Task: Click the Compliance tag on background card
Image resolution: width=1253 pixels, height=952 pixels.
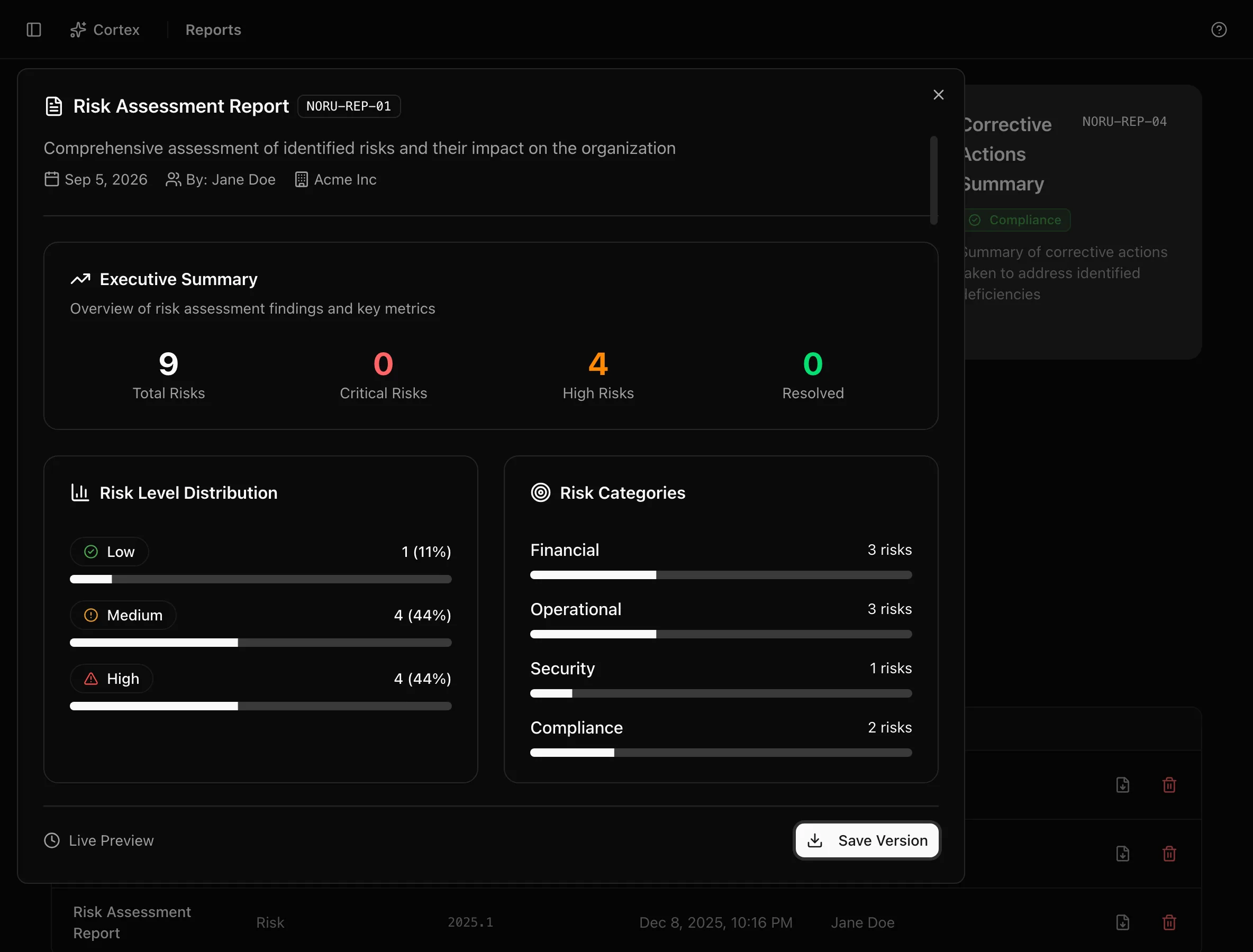Action: (x=1017, y=220)
